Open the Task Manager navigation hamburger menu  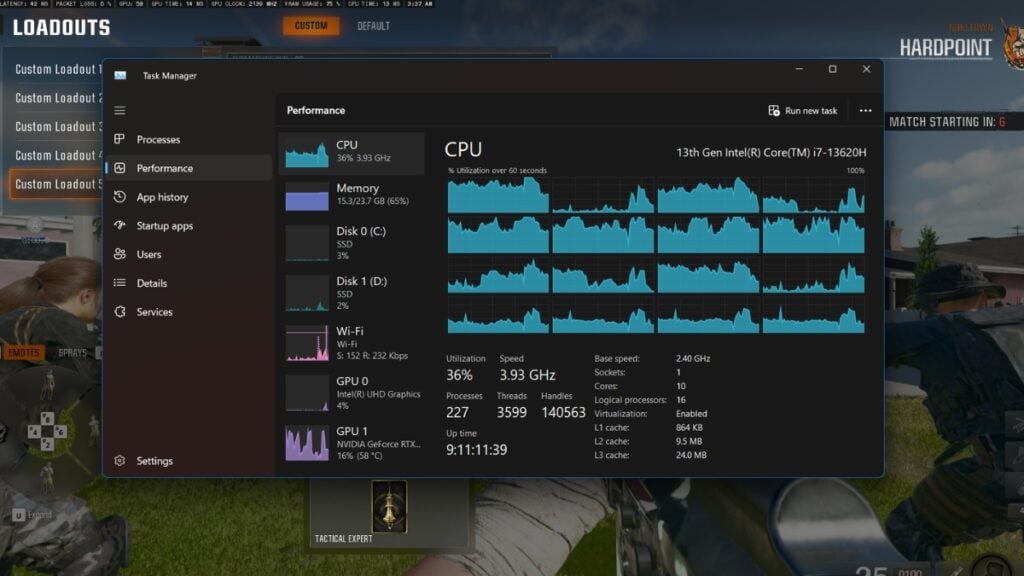[x=119, y=110]
